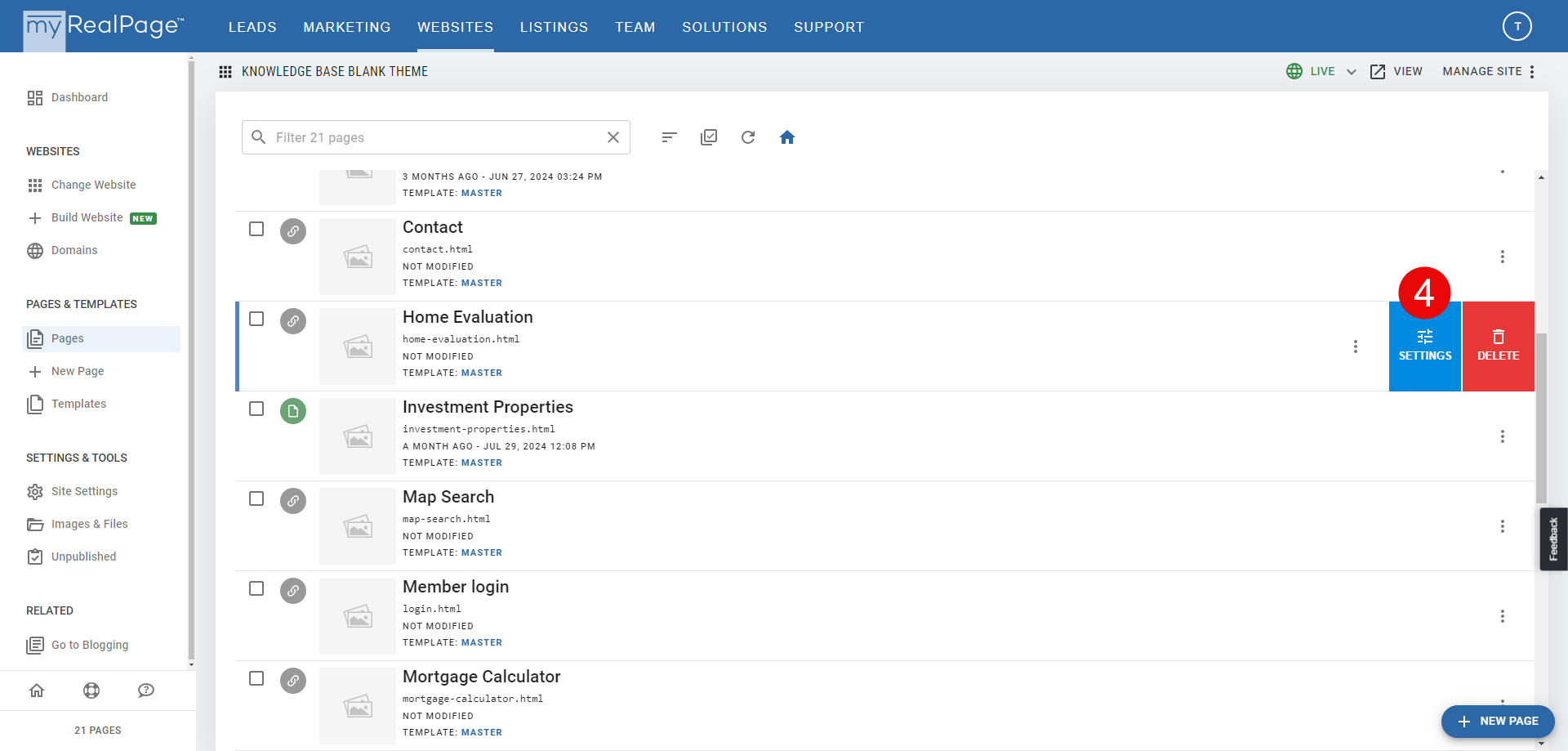Click Contact page thumbnail

pos(358,257)
